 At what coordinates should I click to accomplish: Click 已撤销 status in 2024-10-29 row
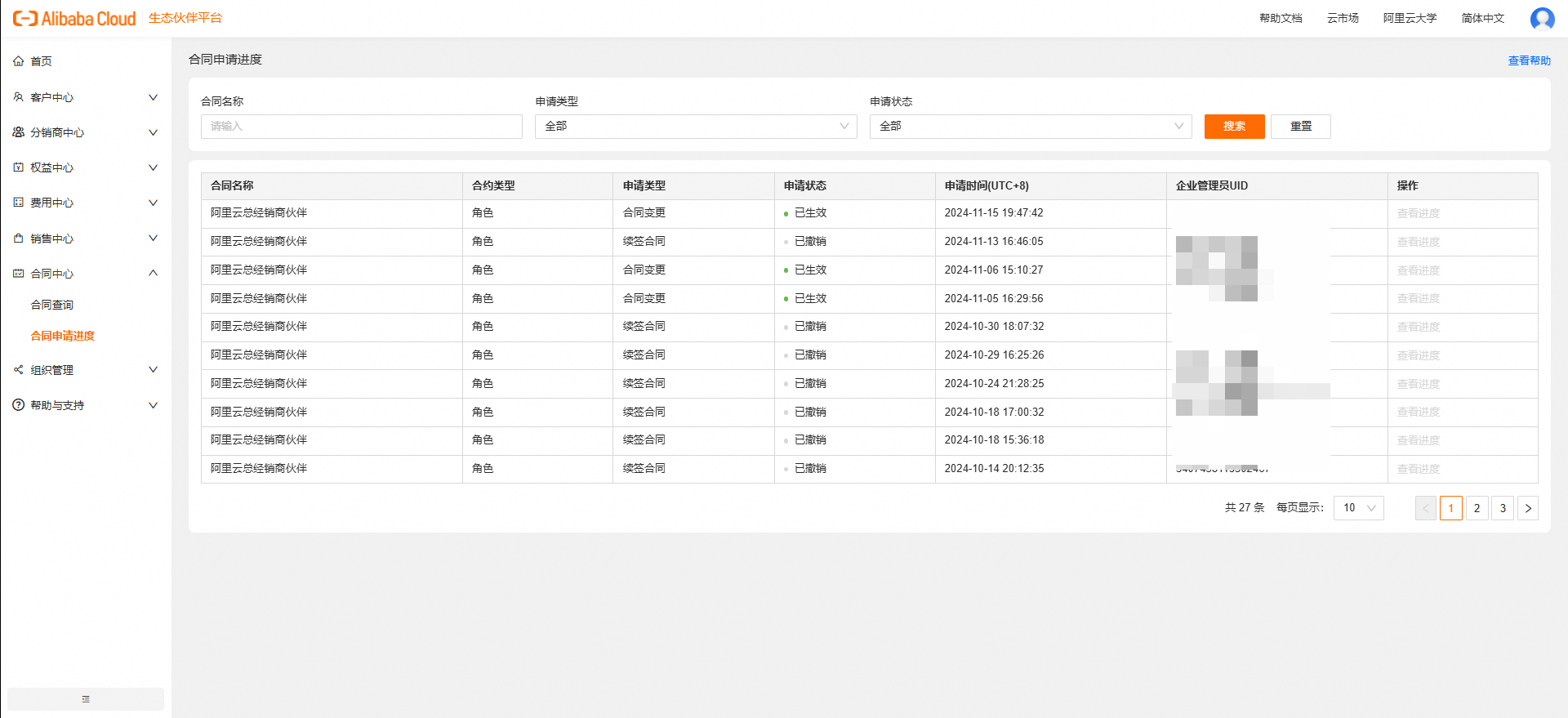coord(810,355)
